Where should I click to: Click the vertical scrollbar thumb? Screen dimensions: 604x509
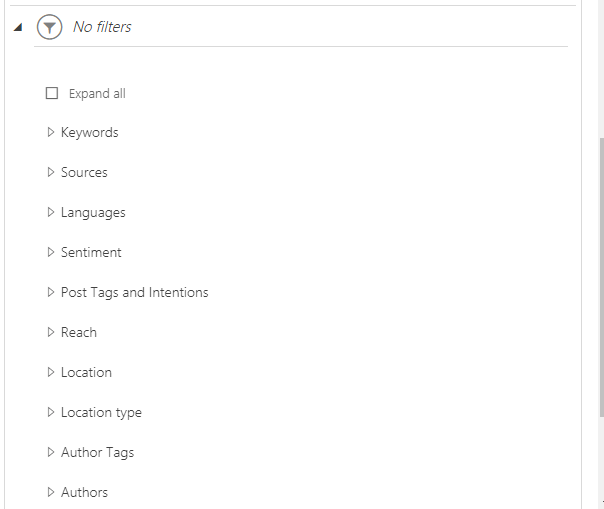pyautogui.click(x=602, y=277)
